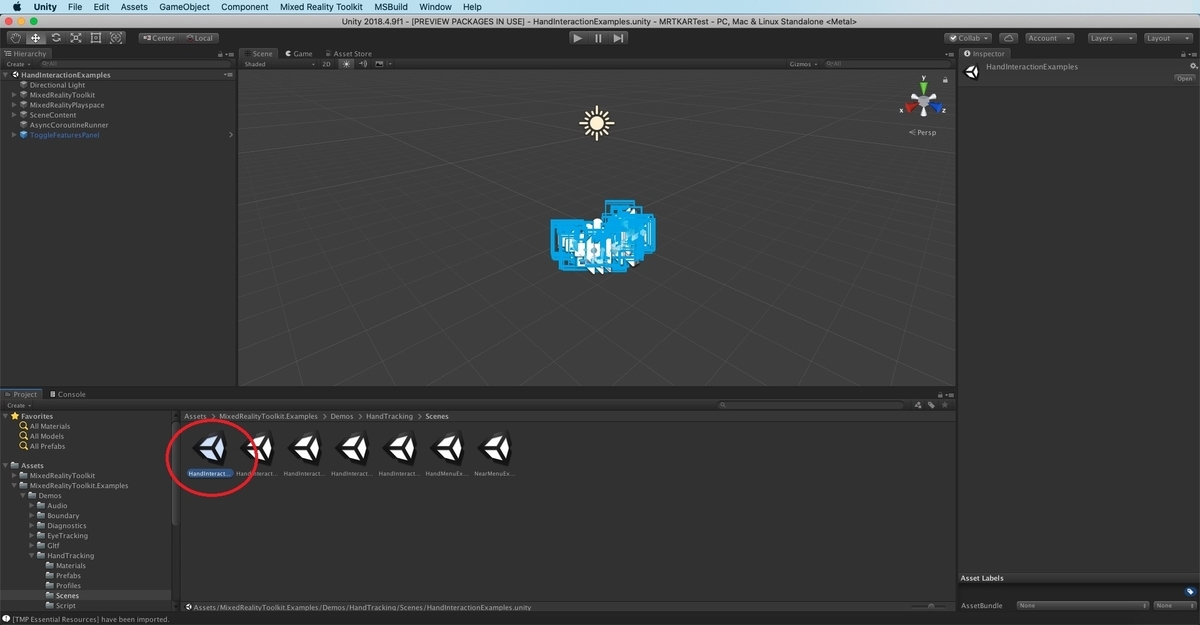Open the Layers dropdown
Viewport: 1200px width, 625px height.
click(1111, 38)
